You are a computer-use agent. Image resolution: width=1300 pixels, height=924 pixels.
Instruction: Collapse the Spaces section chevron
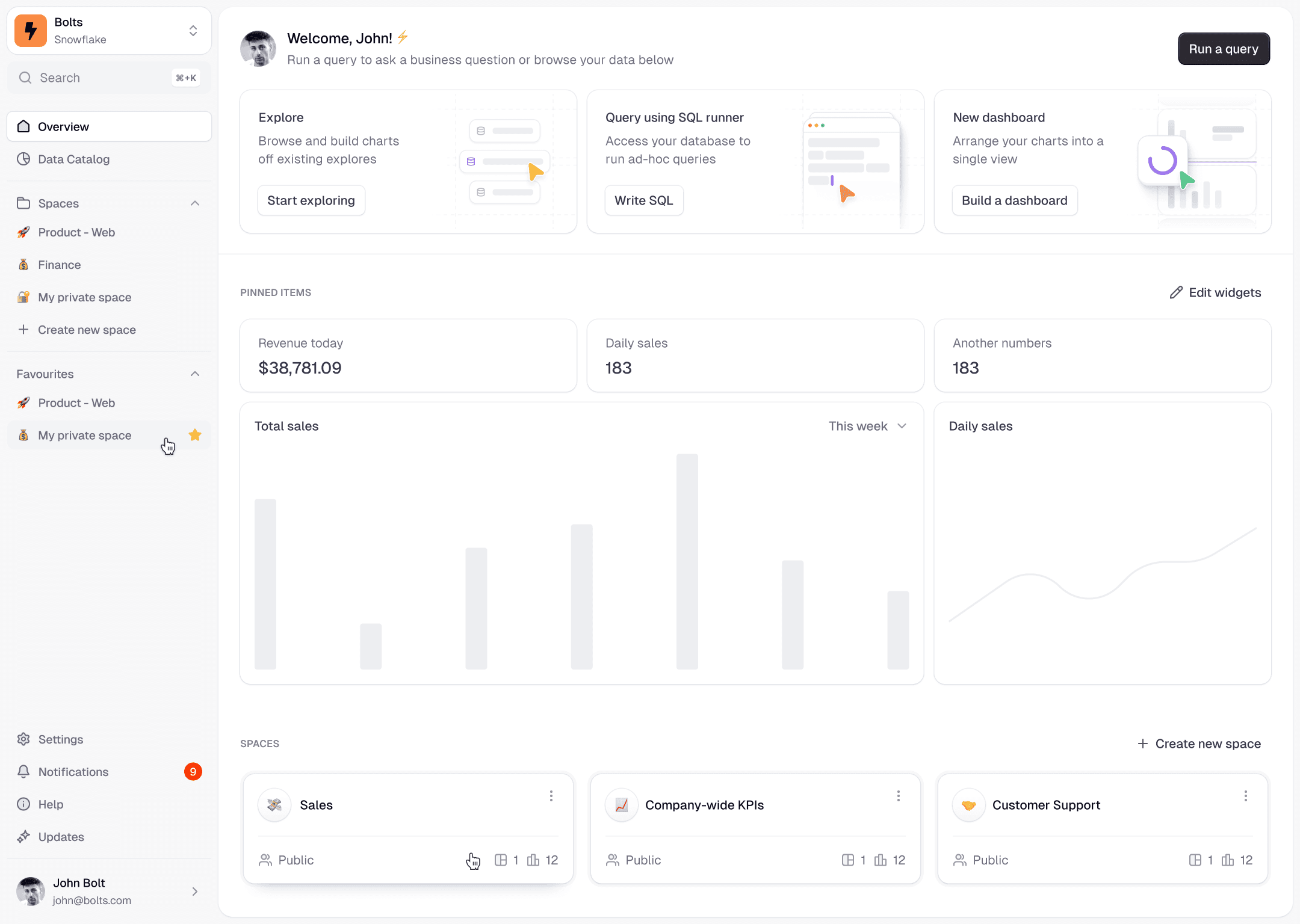pos(195,203)
